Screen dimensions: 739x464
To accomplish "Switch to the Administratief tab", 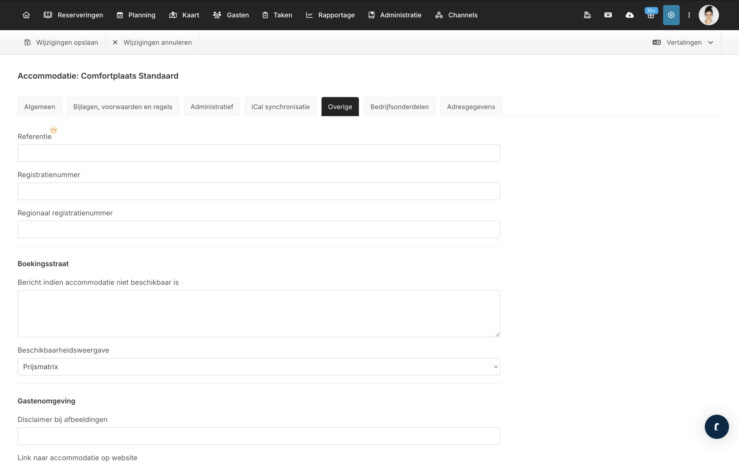I will (x=212, y=107).
